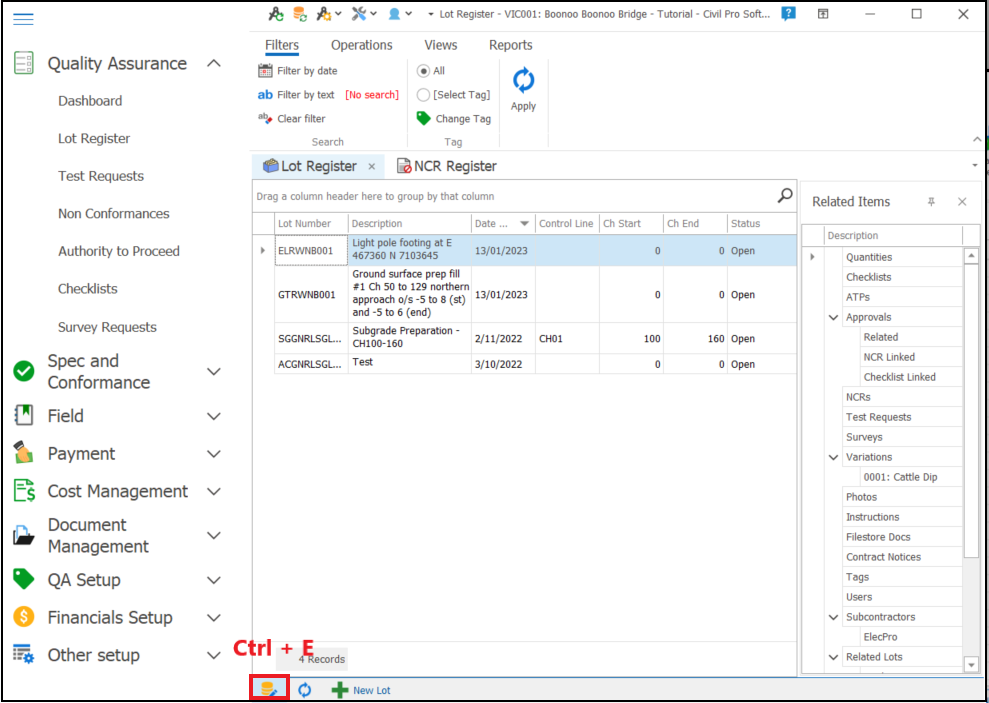Image resolution: width=989 pixels, height=703 pixels.
Task: Open the Reports ribbon tab
Action: [510, 45]
